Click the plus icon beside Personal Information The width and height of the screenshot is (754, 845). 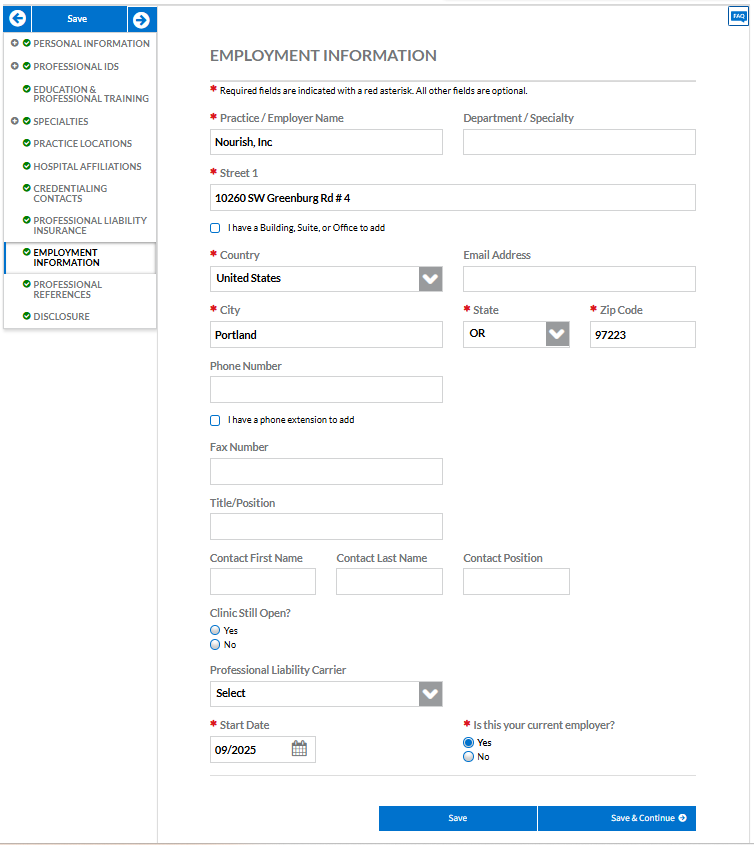pos(14,44)
